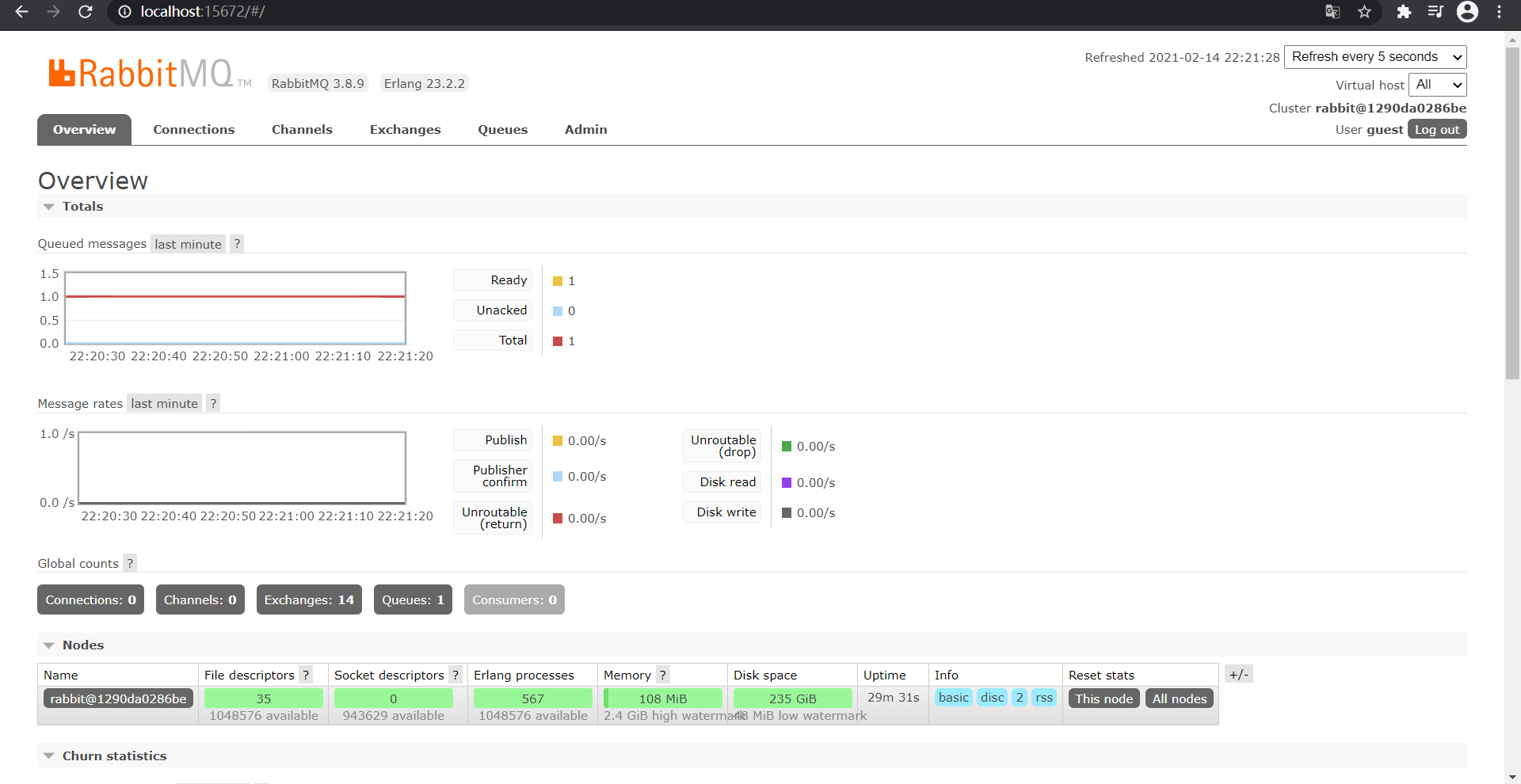Change Message rates last minute range
Viewport: 1521px width, 784px height.
(x=164, y=404)
